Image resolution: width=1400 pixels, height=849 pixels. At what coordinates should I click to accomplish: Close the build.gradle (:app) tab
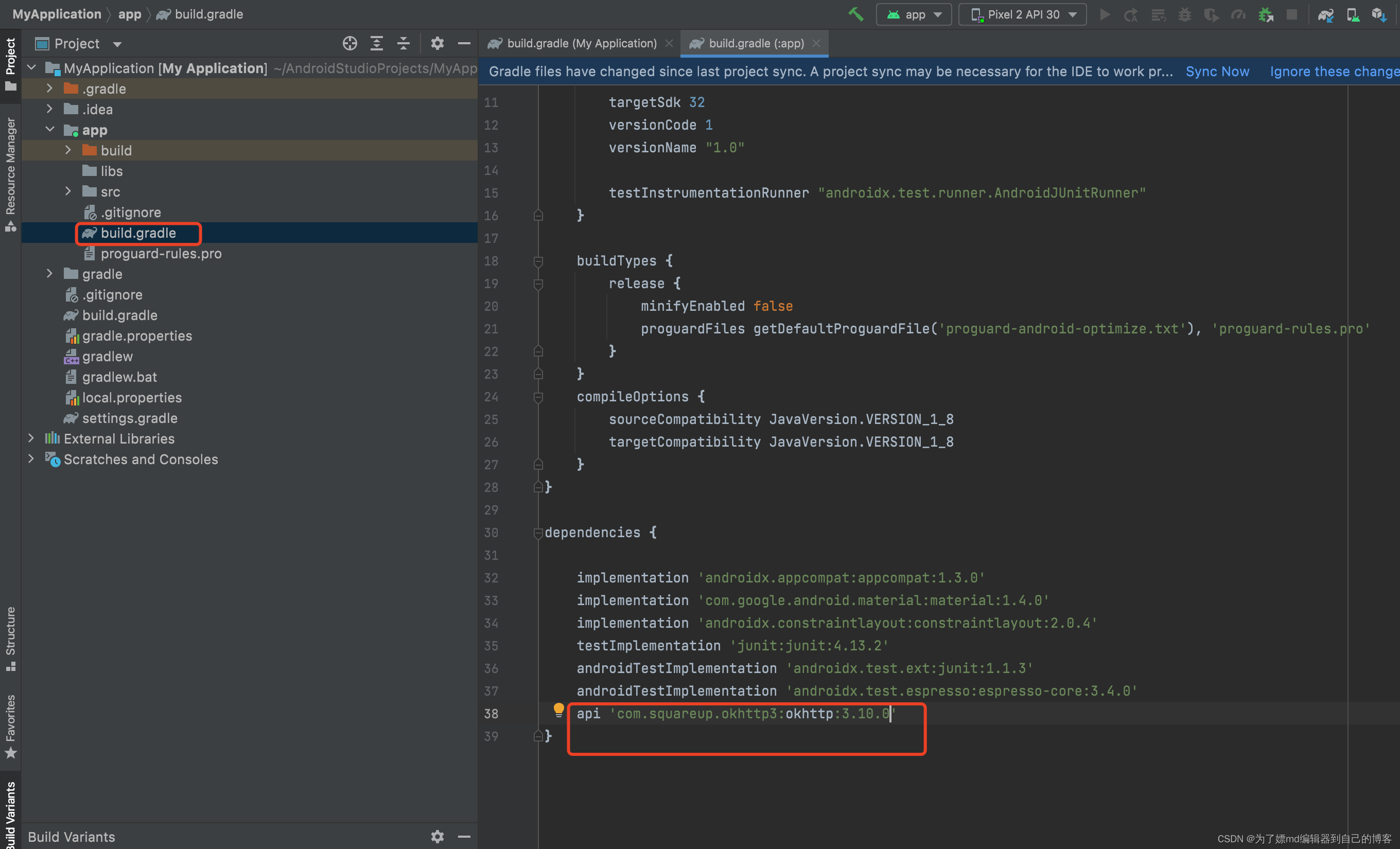[x=816, y=43]
